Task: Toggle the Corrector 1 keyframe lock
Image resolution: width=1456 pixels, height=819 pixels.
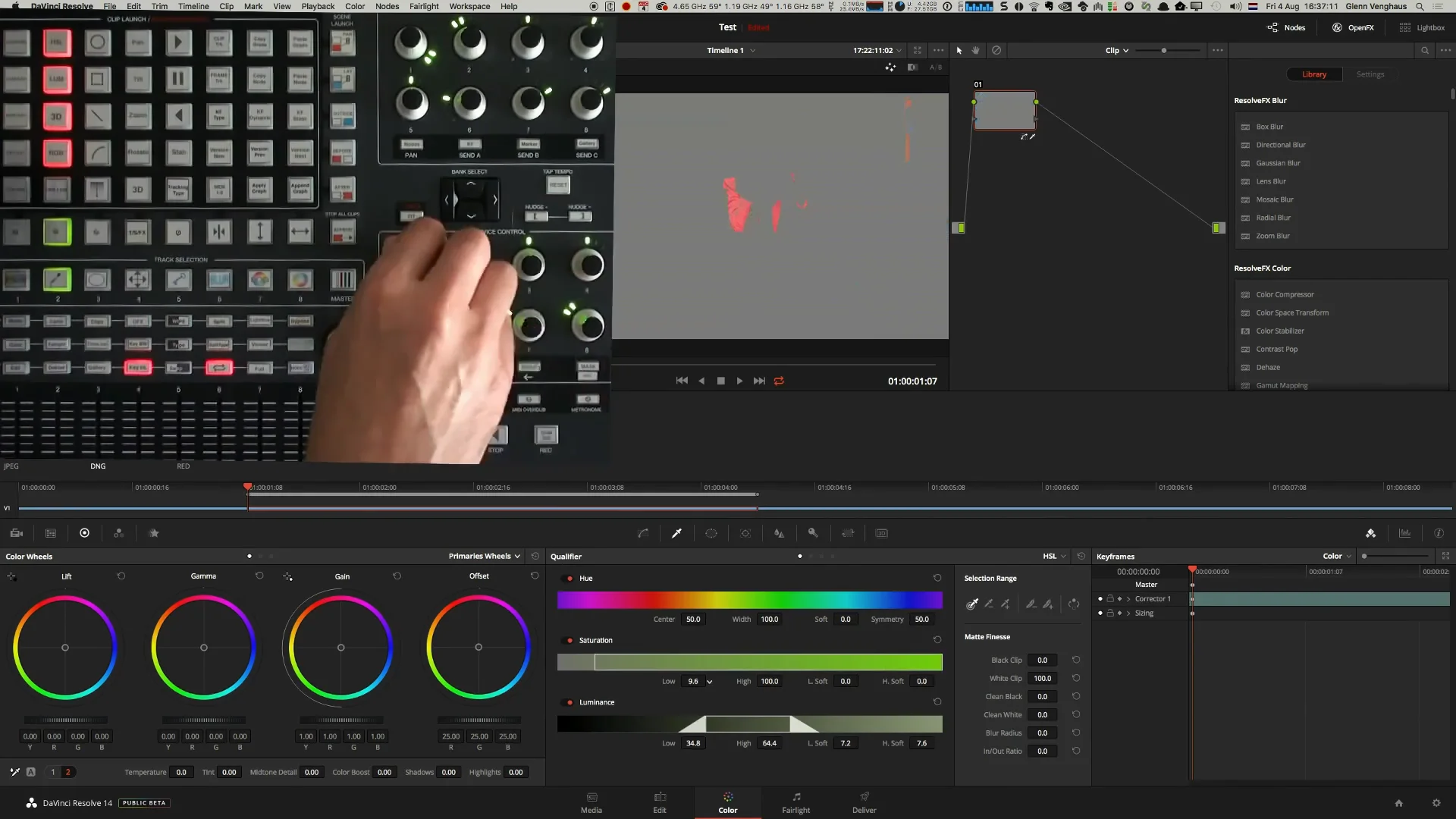Action: click(x=1110, y=599)
